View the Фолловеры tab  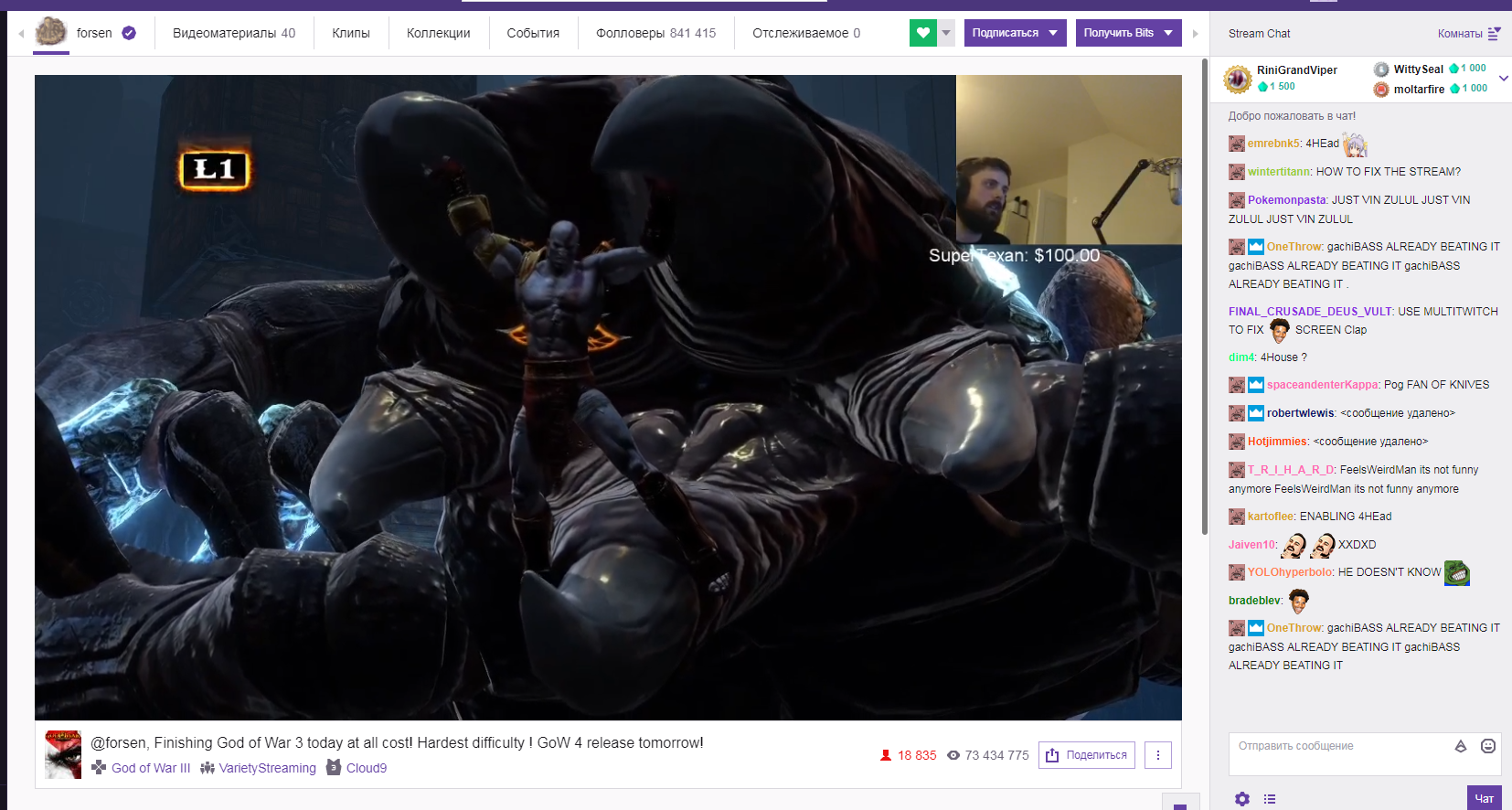point(656,33)
